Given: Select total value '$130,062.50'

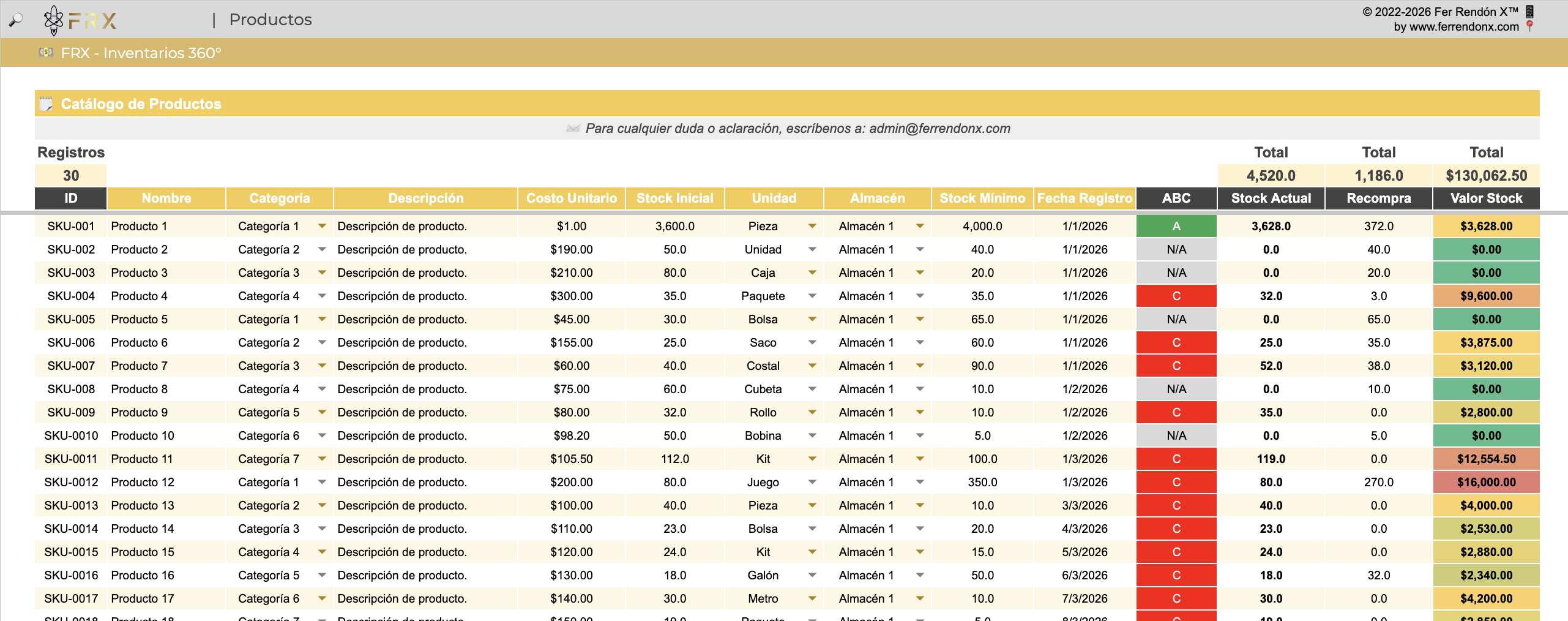Looking at the screenshot, I should [x=1486, y=176].
